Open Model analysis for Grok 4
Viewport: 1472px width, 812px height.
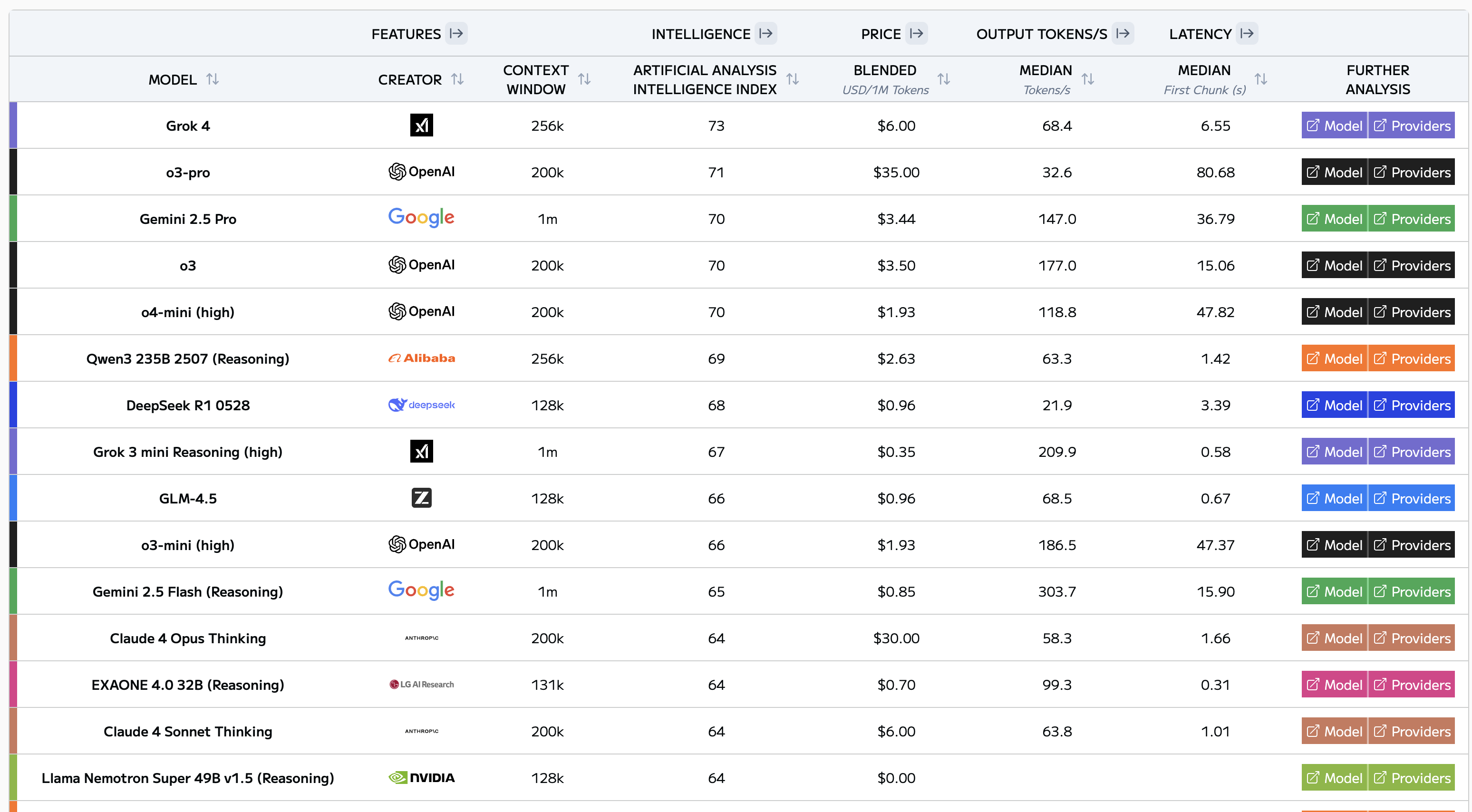click(x=1334, y=125)
